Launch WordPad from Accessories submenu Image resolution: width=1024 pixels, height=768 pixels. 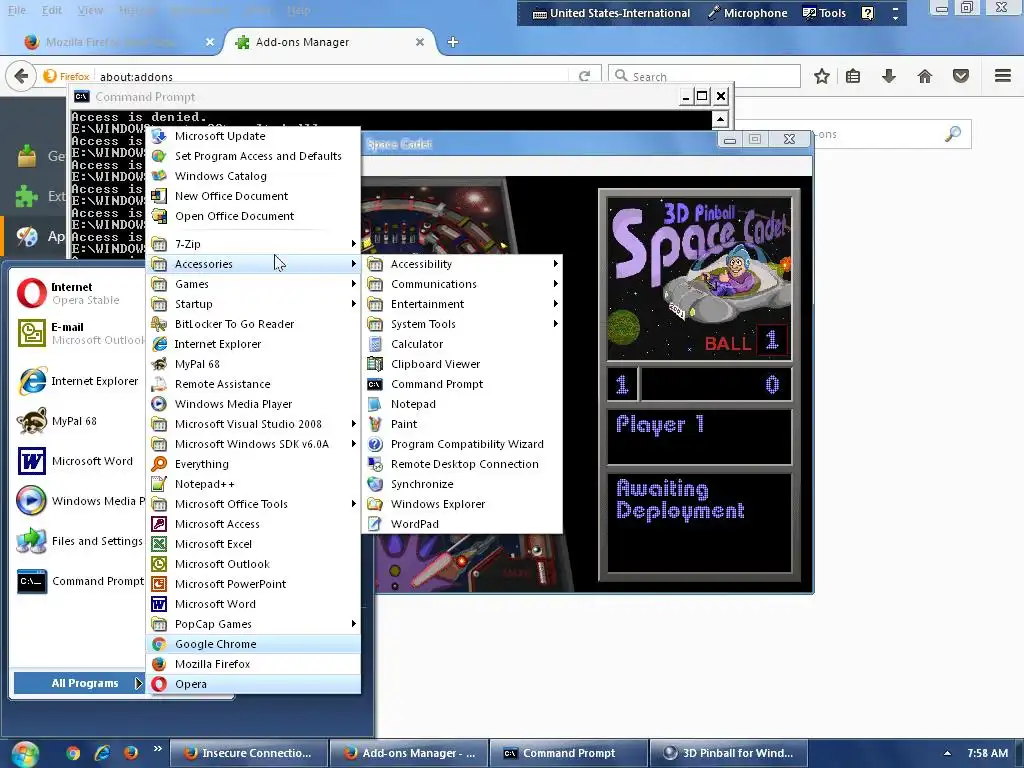(462, 524)
